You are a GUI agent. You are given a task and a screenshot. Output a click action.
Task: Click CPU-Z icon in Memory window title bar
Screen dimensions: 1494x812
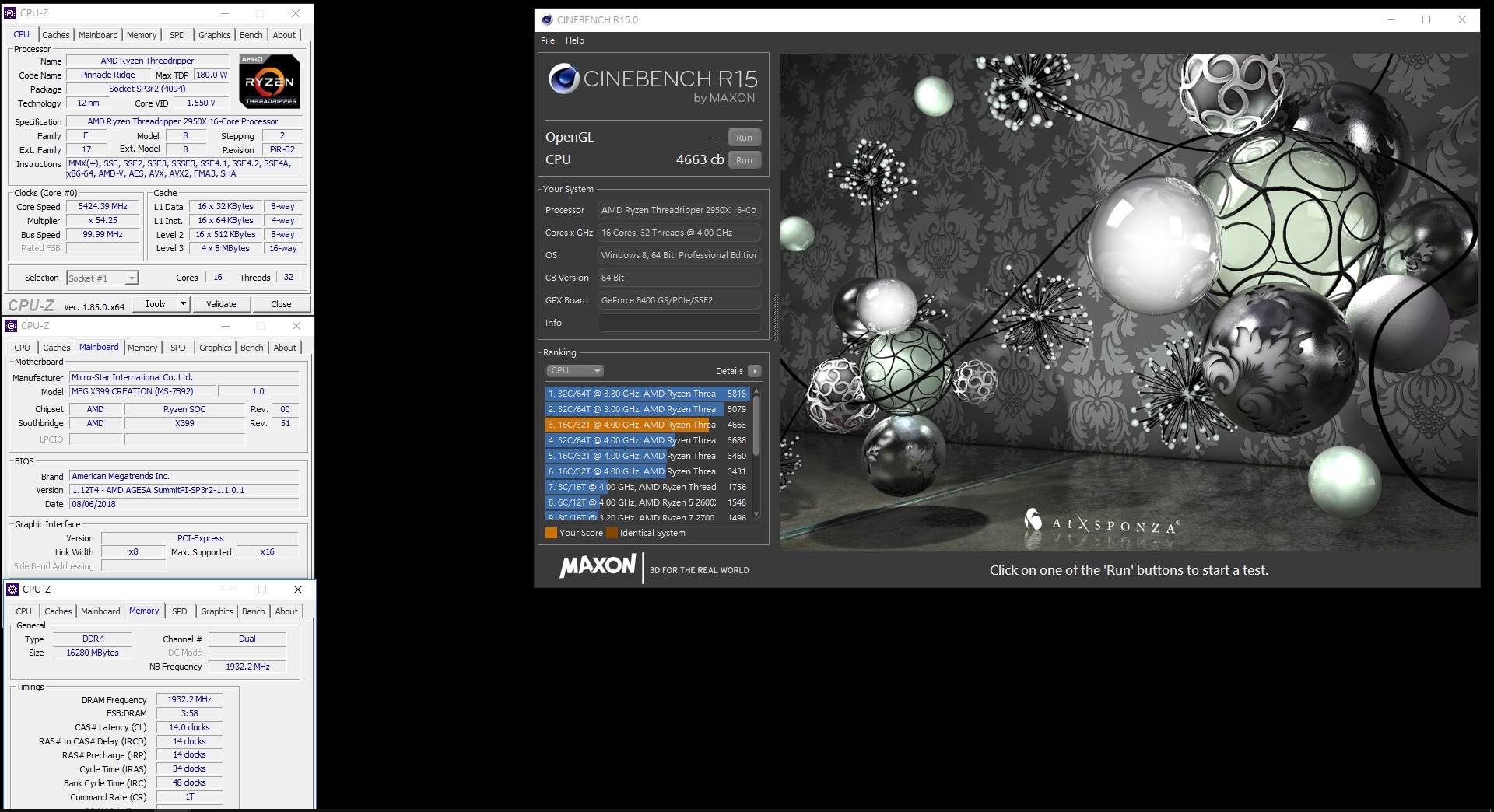click(12, 590)
